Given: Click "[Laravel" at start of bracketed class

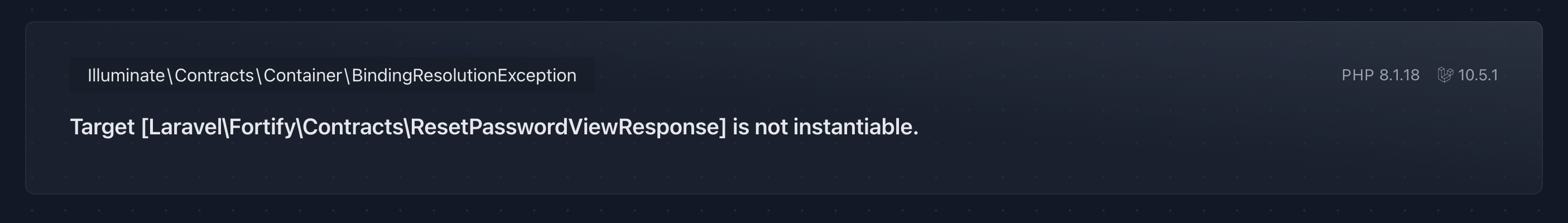Looking at the screenshot, I should [181, 127].
